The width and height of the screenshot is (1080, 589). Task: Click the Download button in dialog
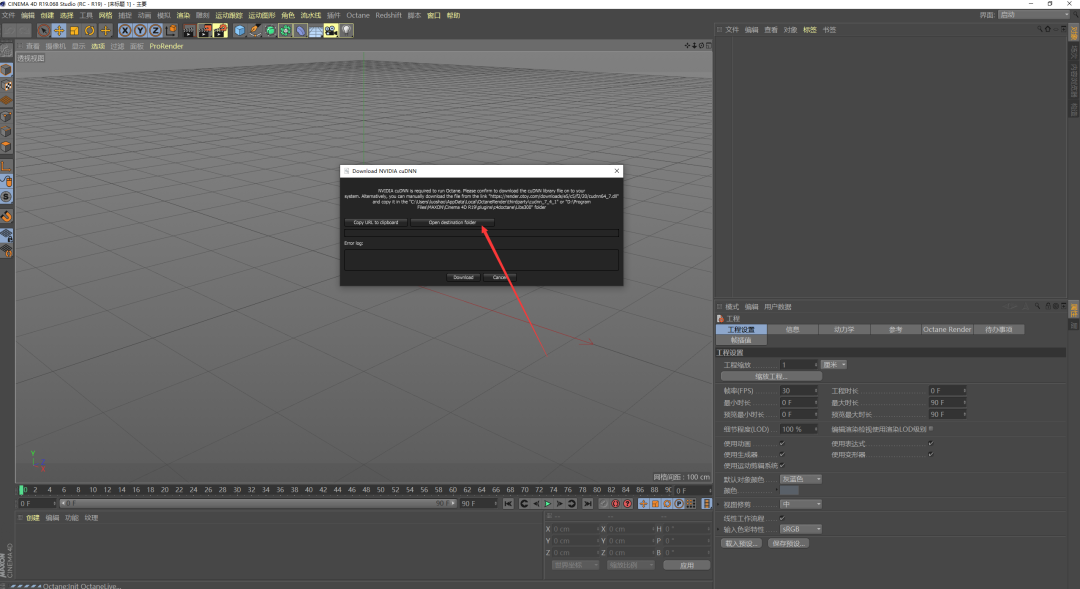[463, 277]
